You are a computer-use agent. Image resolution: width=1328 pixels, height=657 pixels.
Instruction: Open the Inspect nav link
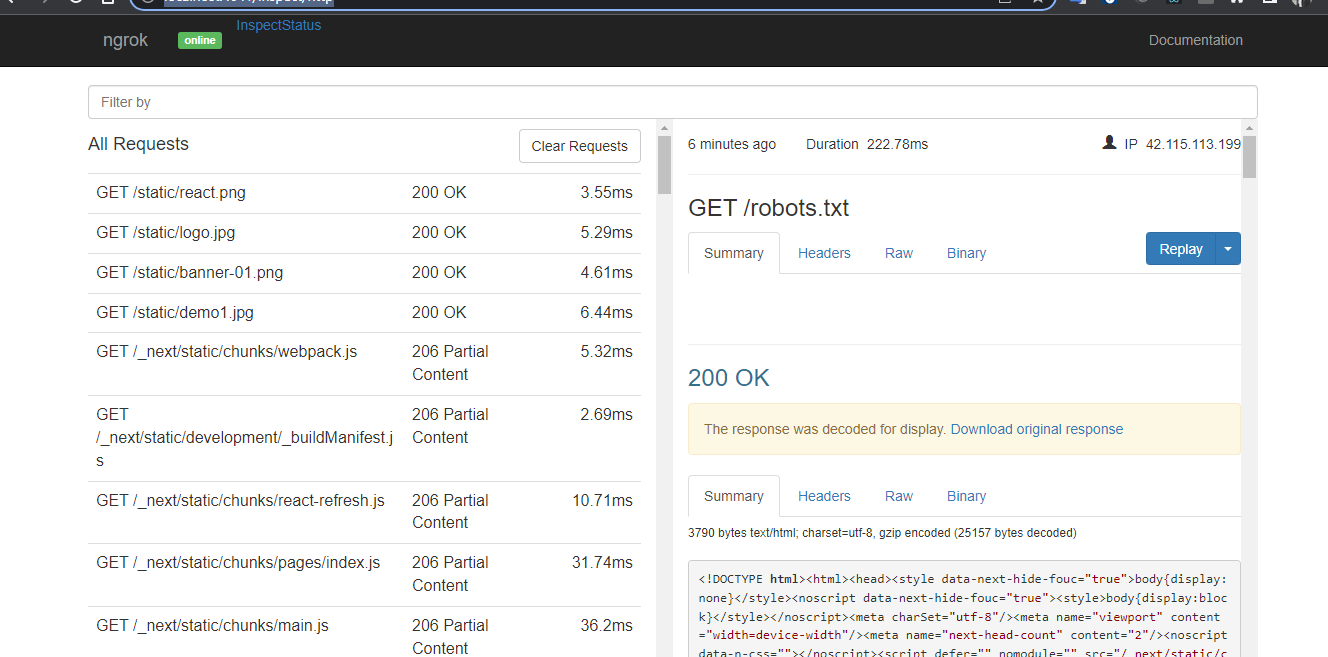click(x=258, y=25)
